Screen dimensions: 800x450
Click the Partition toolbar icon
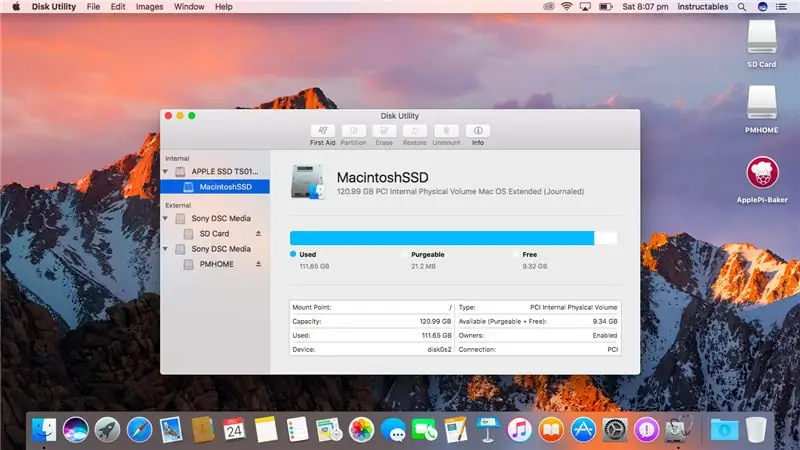click(x=354, y=131)
